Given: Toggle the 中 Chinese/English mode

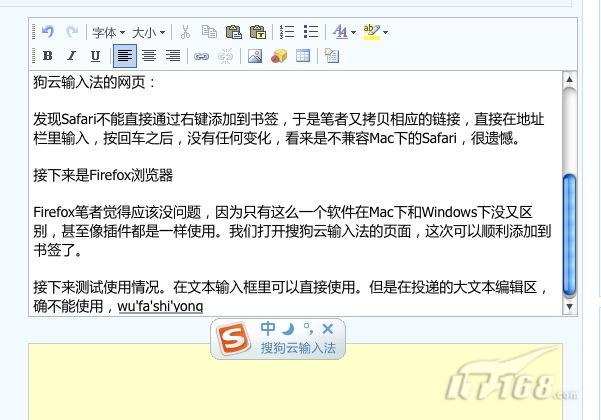Looking at the screenshot, I should [x=268, y=328].
